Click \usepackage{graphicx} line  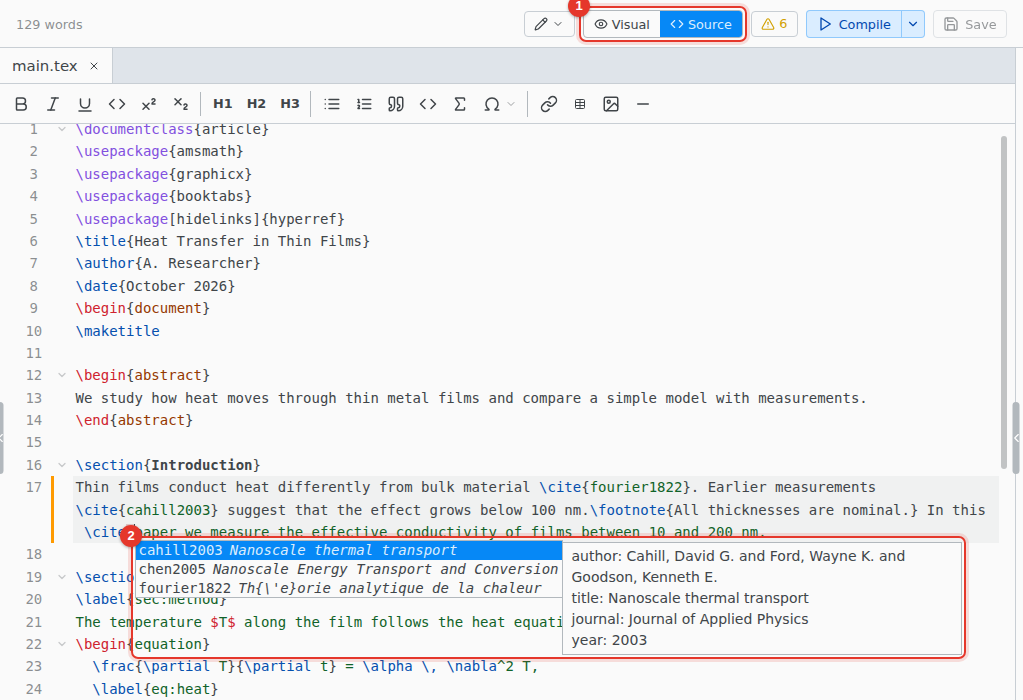(x=164, y=174)
